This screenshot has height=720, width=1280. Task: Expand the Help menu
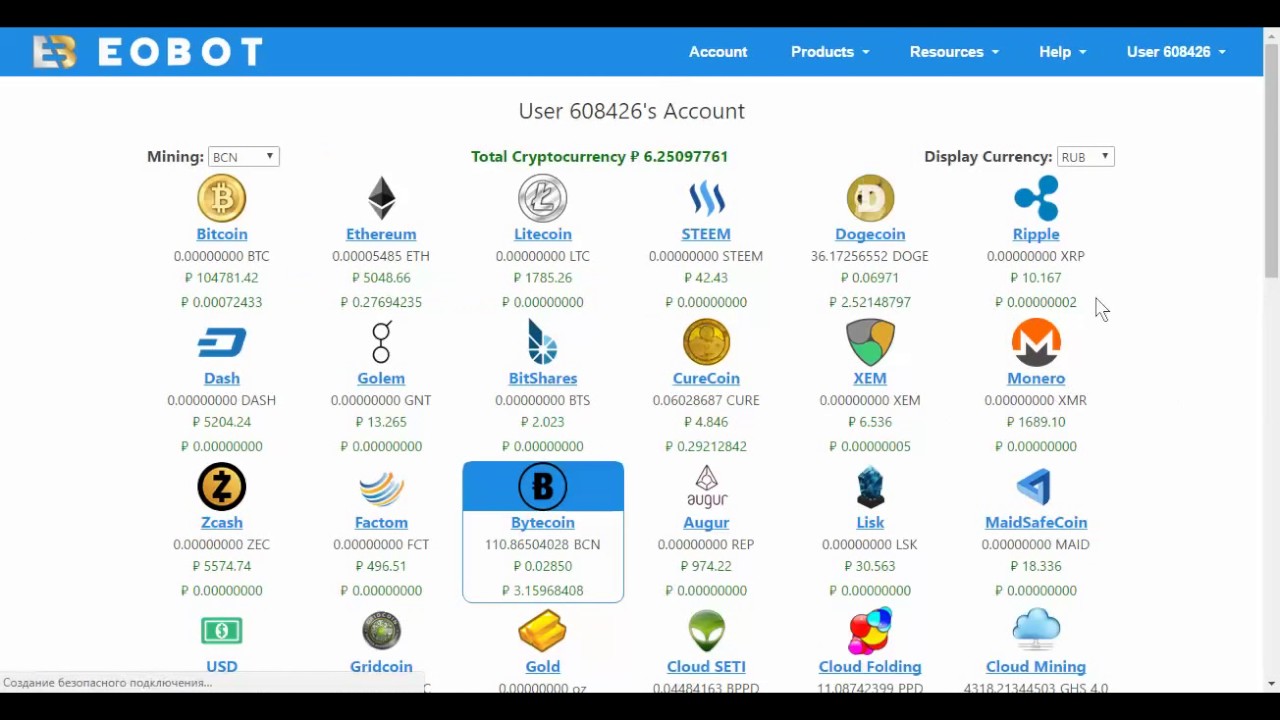pos(1062,52)
